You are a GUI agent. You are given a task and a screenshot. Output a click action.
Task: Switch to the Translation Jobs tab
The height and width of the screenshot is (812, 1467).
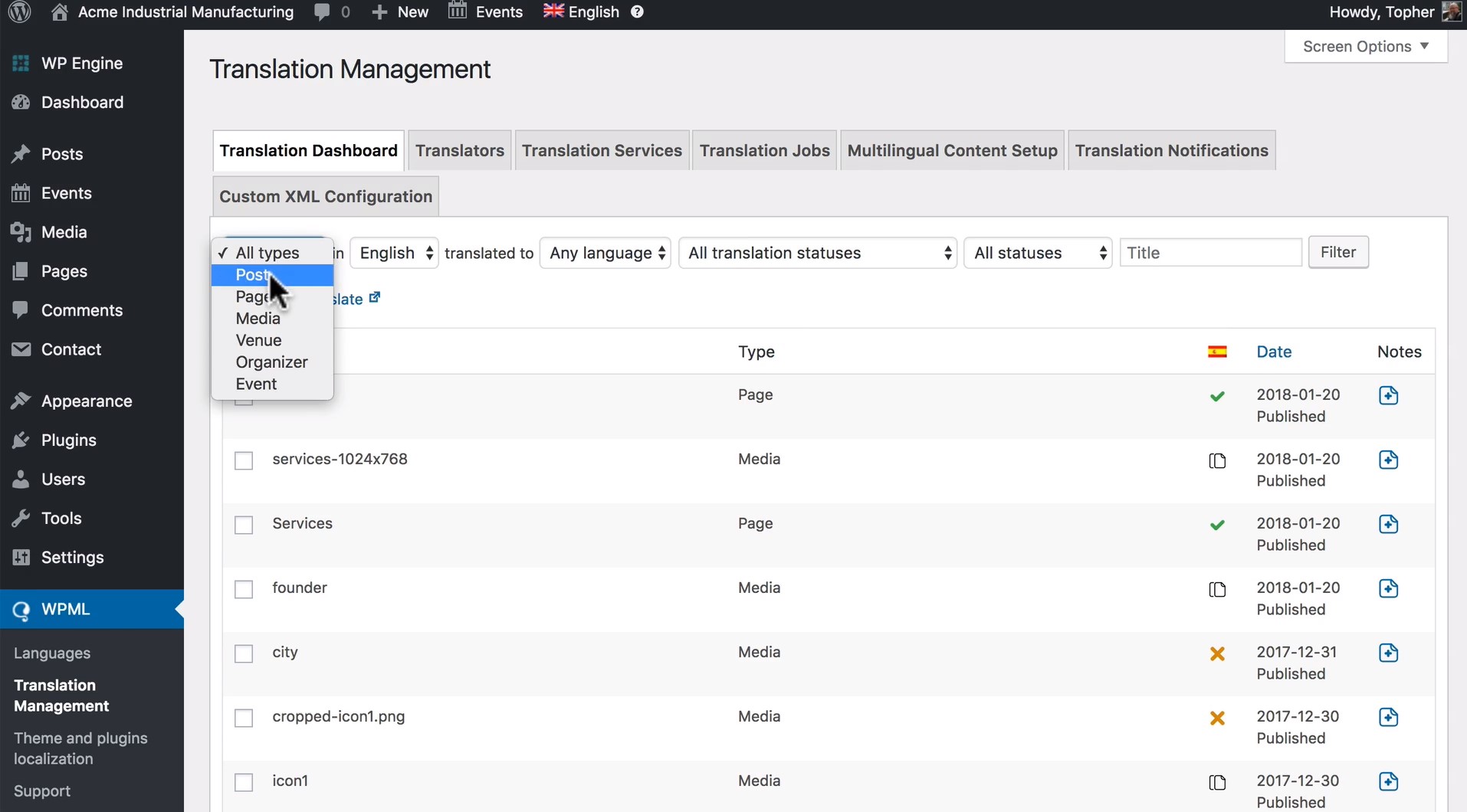(764, 151)
